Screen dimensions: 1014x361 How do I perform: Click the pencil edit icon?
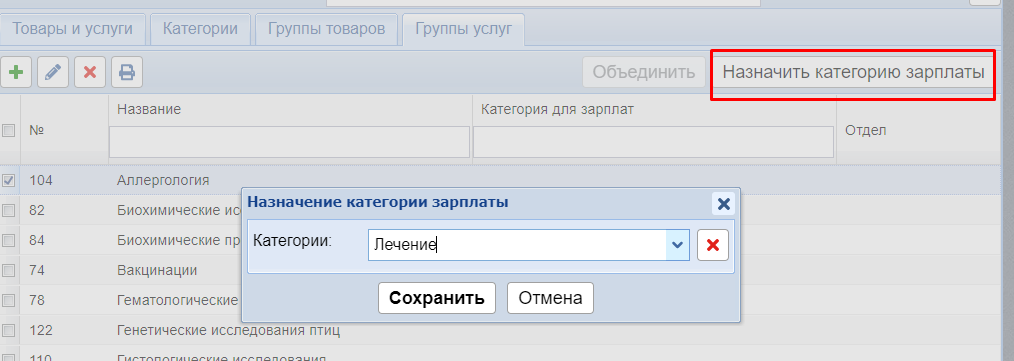click(53, 72)
